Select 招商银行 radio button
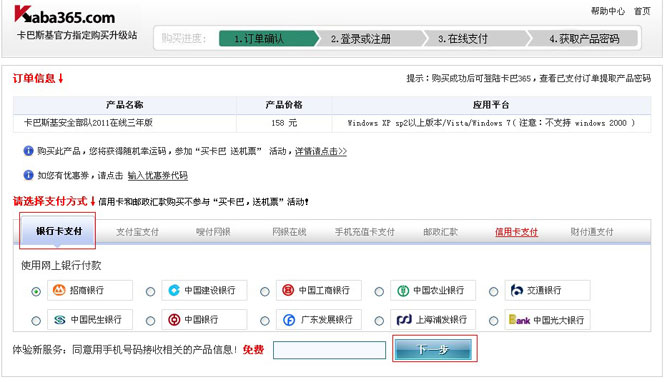Image resolution: width=667 pixels, height=382 pixels. pyautogui.click(x=36, y=291)
